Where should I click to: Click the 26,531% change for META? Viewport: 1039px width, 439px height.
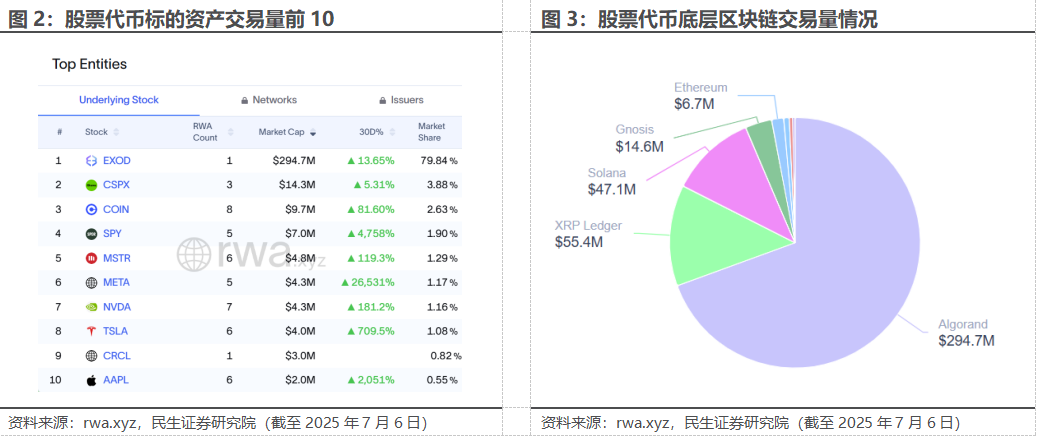(x=368, y=282)
